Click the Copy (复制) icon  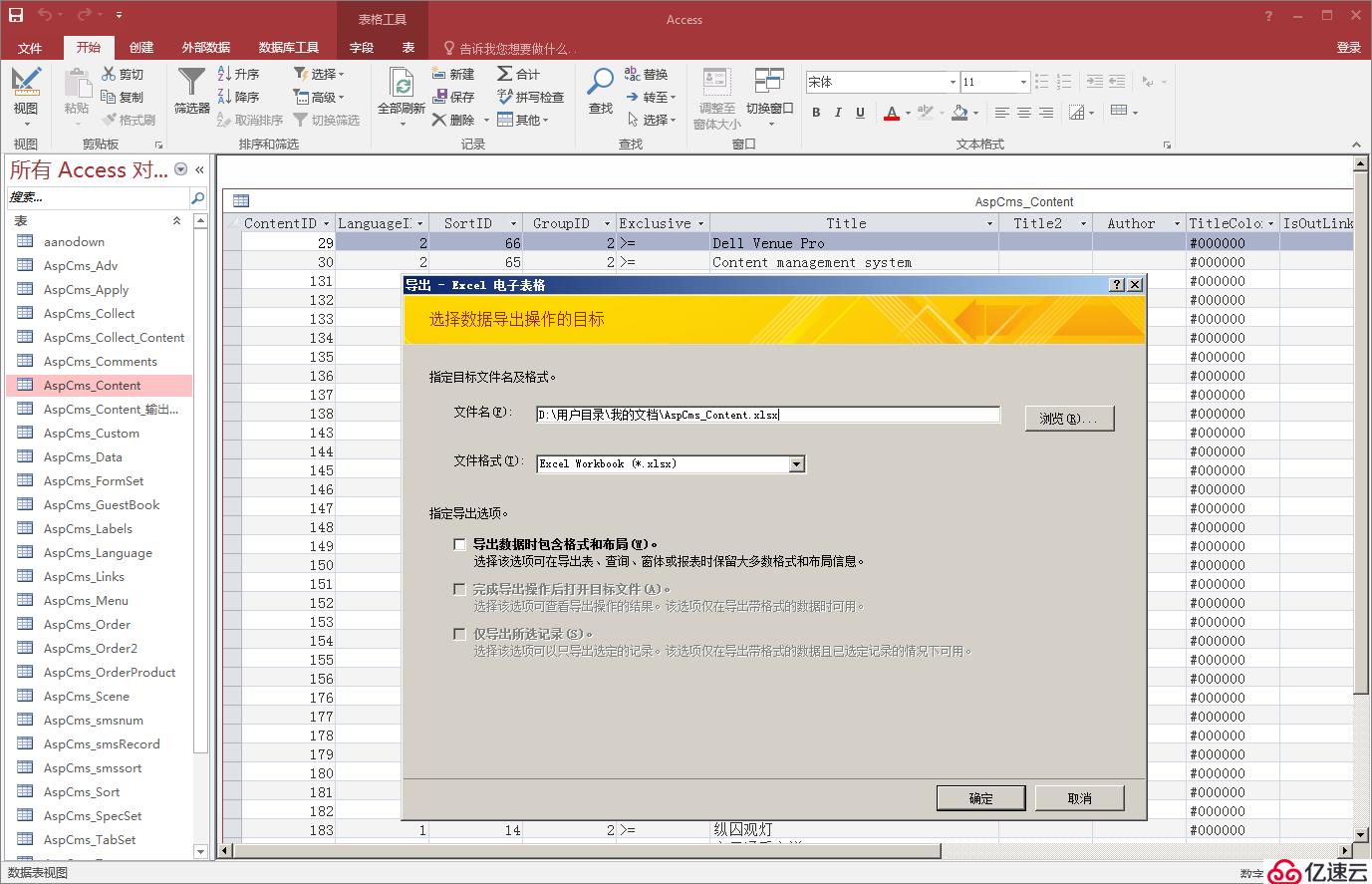[x=109, y=97]
